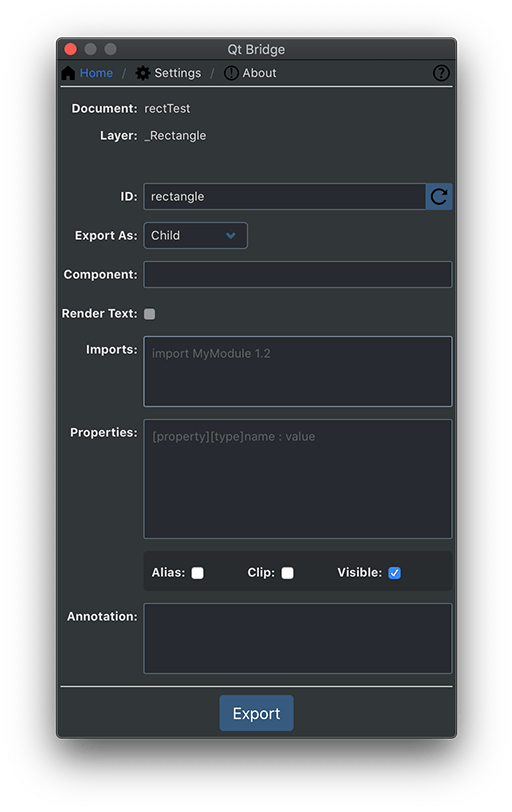This screenshot has height=812, width=512.
Task: Go to the Home tab
Action: [x=96, y=73]
